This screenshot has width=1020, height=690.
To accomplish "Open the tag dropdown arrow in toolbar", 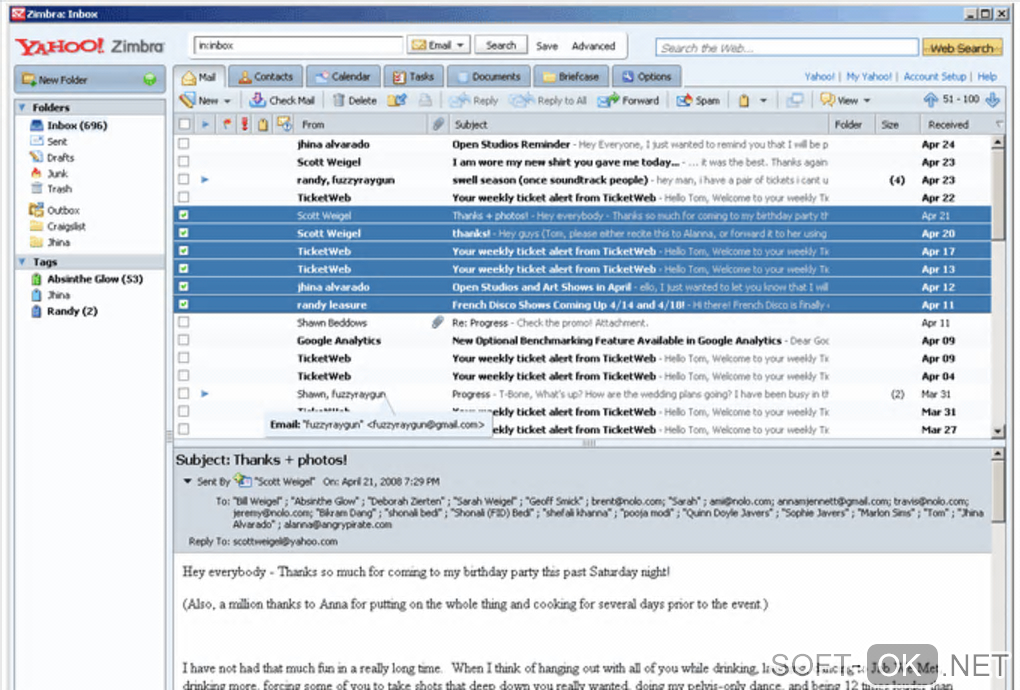I will pyautogui.click(x=764, y=101).
